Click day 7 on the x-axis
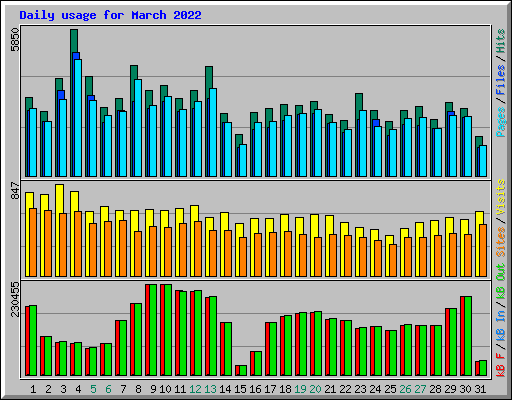Screen dimensions: 512x400 (x=123, y=389)
